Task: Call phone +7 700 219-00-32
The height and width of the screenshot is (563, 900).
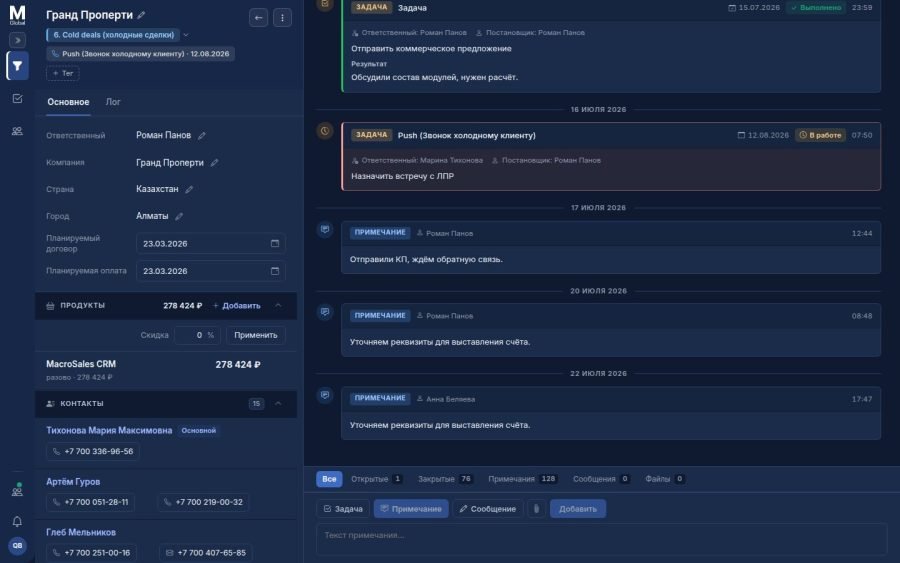Action: pyautogui.click(x=204, y=502)
